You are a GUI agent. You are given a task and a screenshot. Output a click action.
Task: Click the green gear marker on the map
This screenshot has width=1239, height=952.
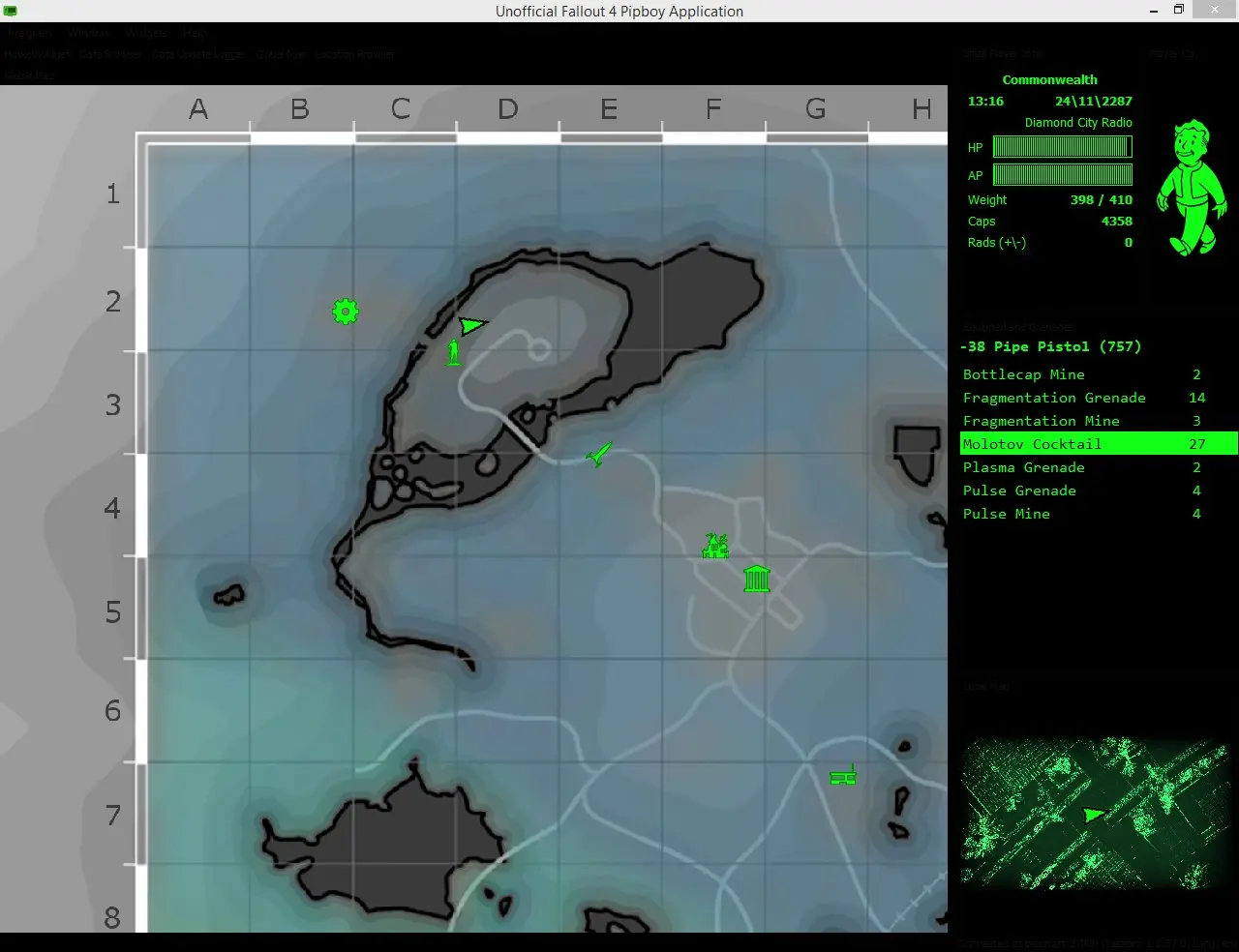(346, 312)
